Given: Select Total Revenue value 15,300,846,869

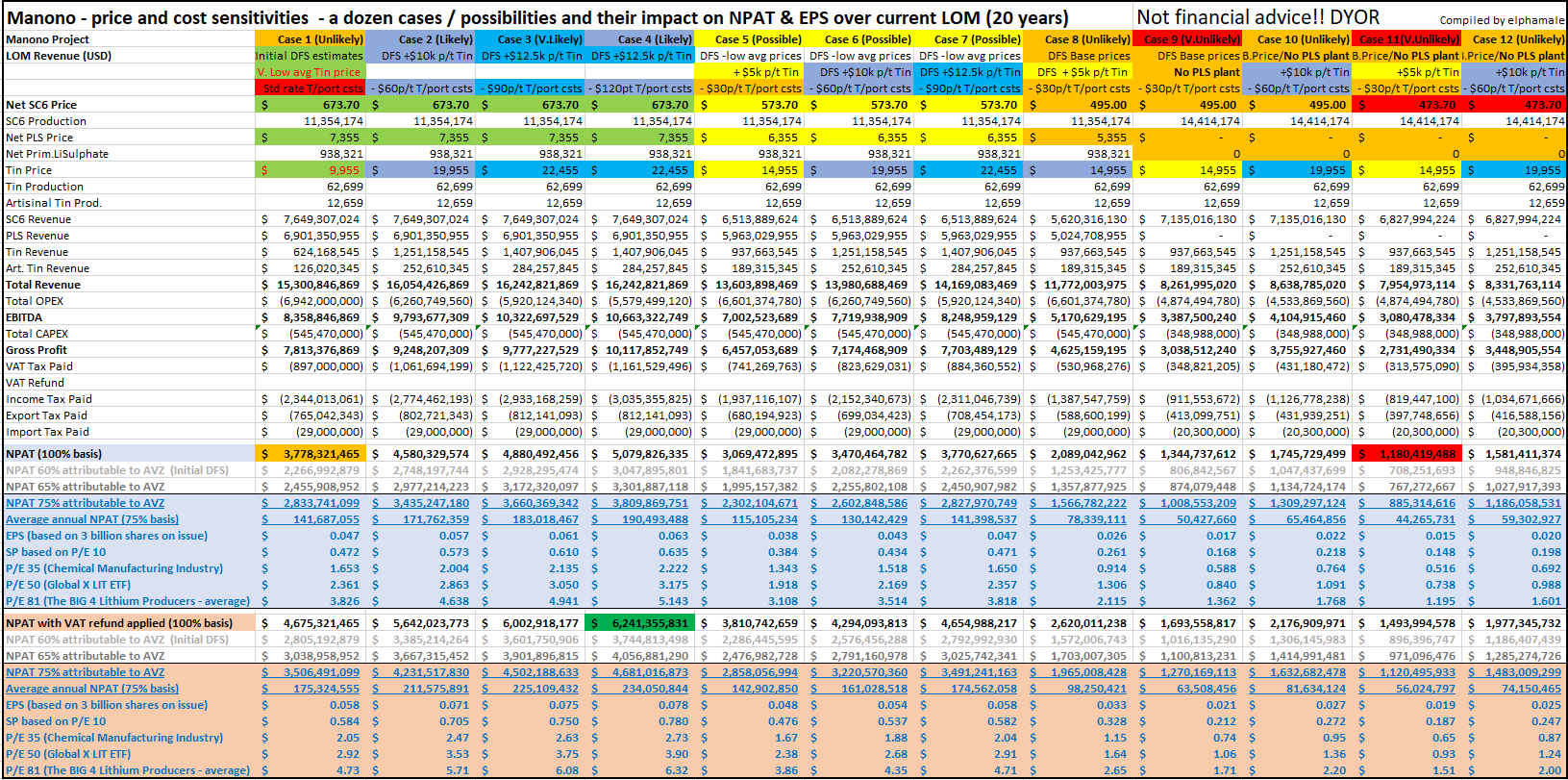Looking at the screenshot, I should pyautogui.click(x=311, y=285).
